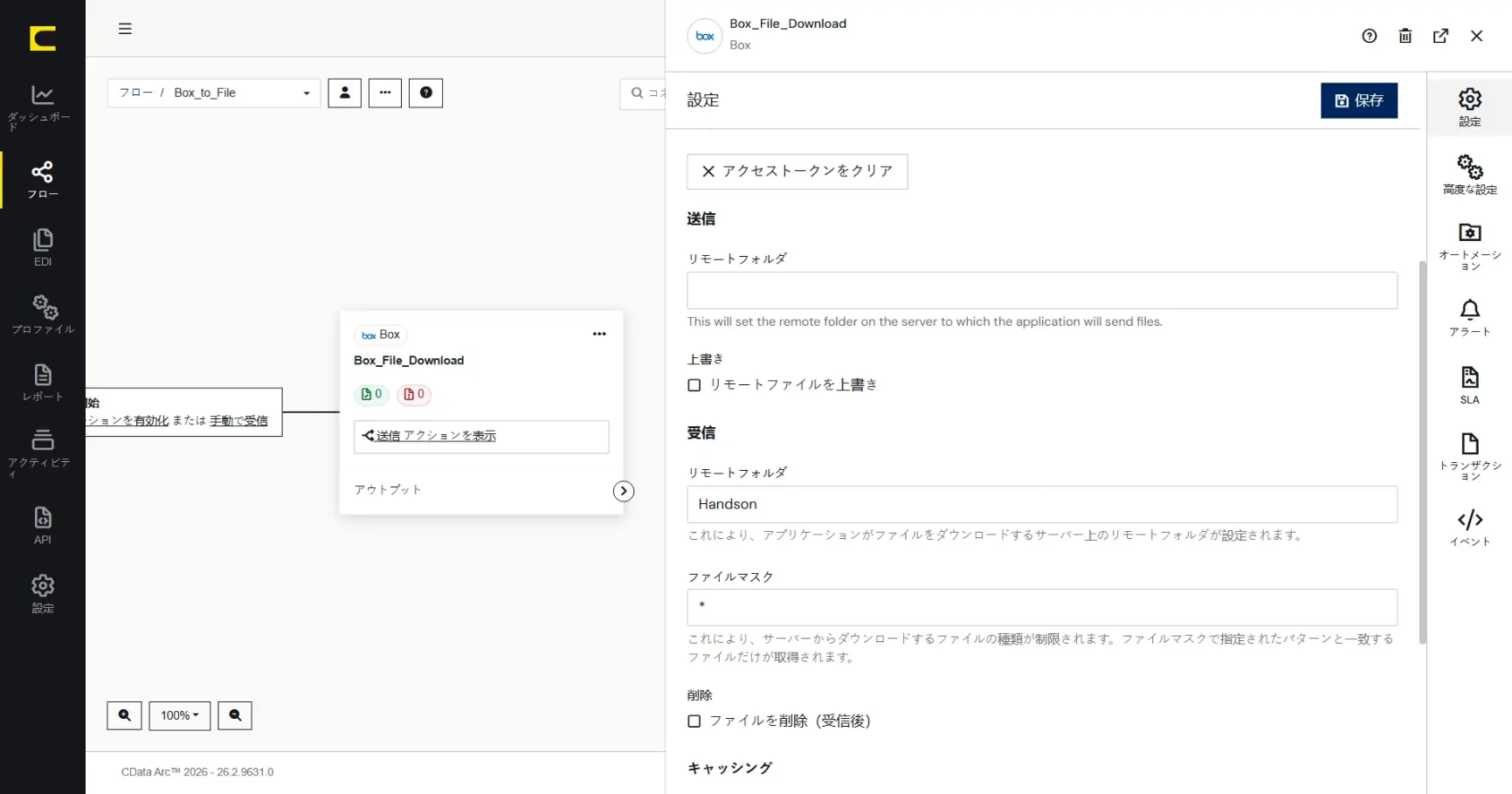Close the connector settings panel
The height and width of the screenshot is (794, 1512).
[1476, 36]
